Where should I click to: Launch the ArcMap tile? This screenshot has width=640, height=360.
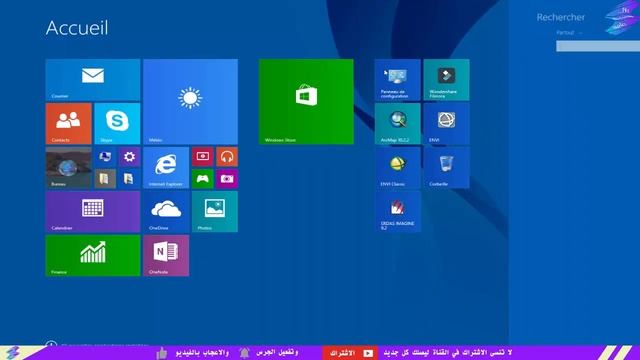point(398,124)
